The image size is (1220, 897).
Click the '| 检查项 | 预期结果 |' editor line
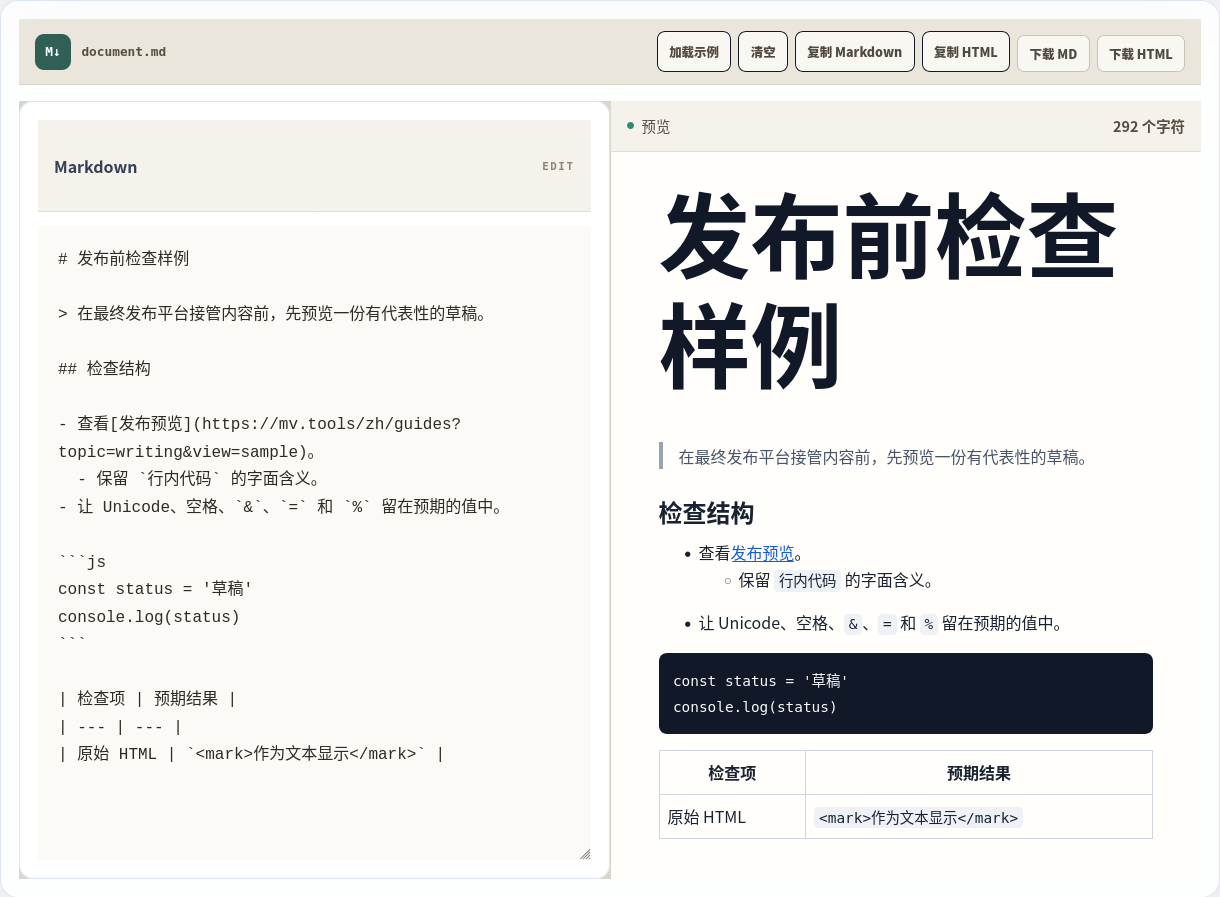(147, 699)
